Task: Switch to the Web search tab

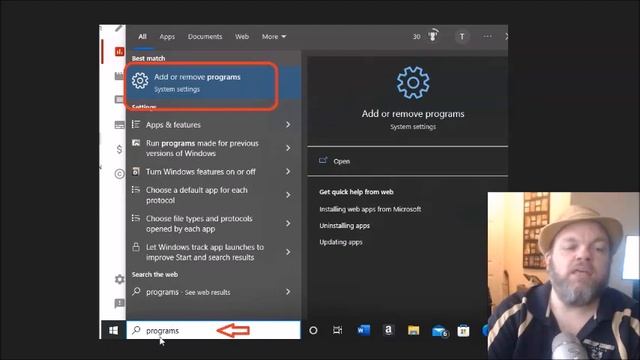Action: (x=242, y=37)
